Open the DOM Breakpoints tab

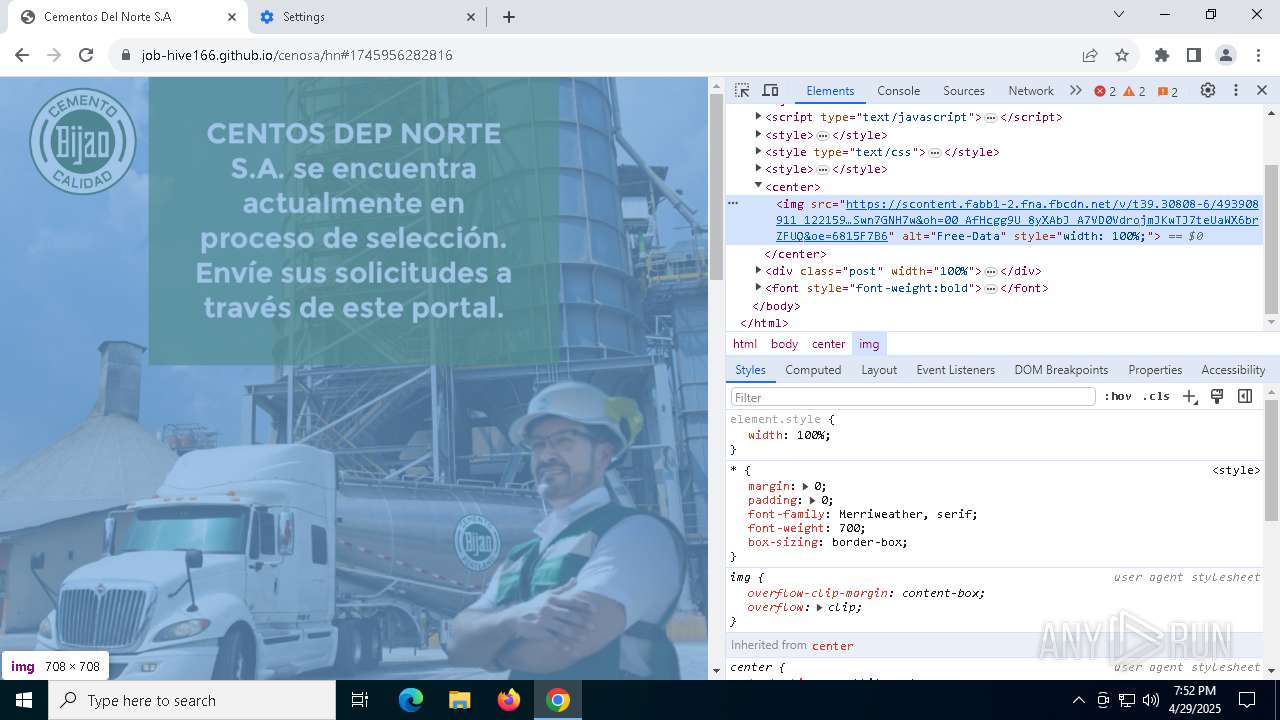[x=1061, y=370]
